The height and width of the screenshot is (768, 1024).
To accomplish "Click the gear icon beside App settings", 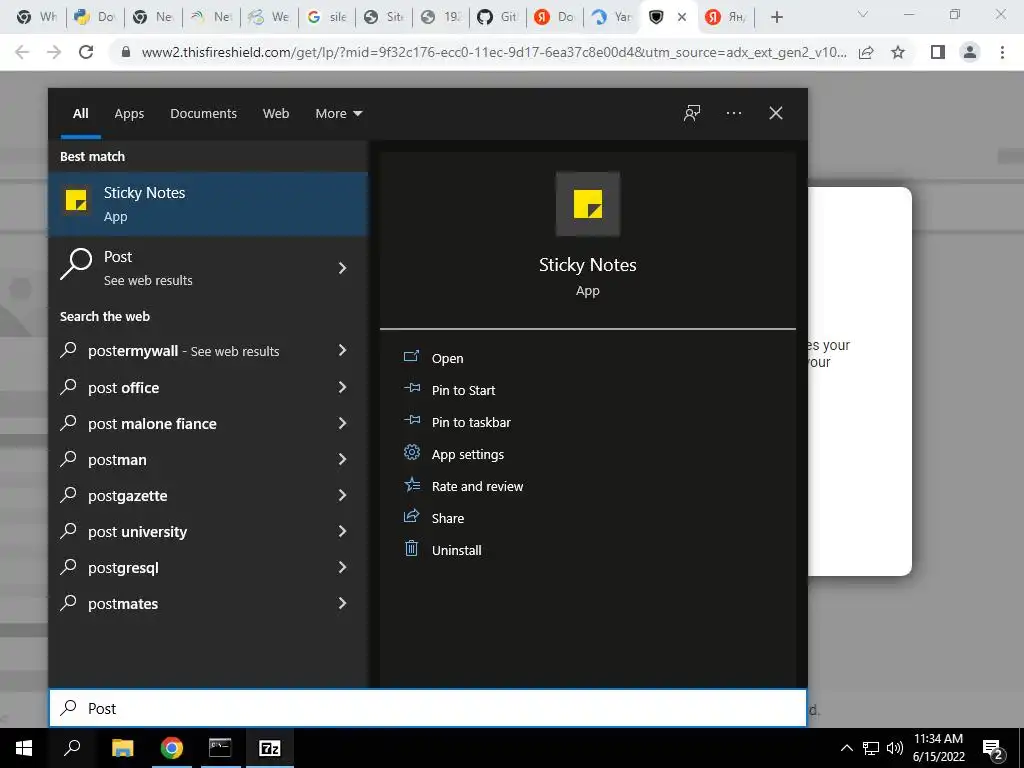I will click(x=411, y=452).
